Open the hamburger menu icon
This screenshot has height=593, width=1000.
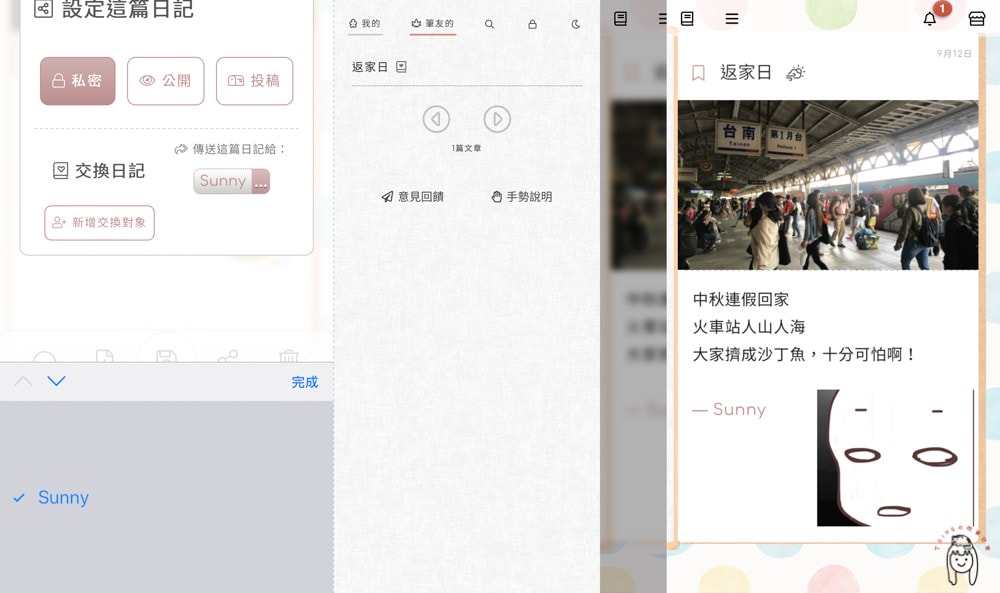point(732,18)
